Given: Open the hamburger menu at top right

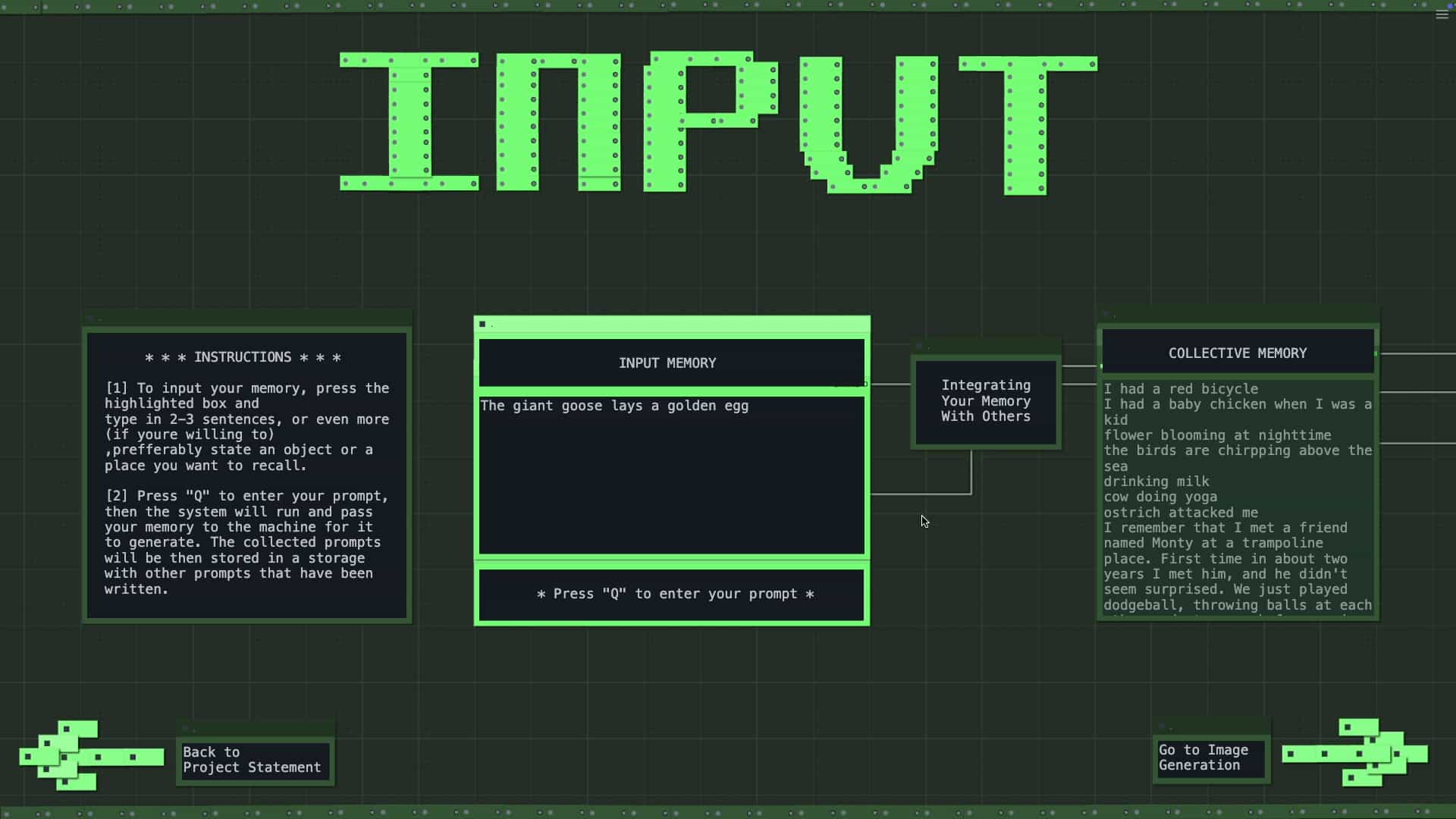Looking at the screenshot, I should coord(1442,15).
